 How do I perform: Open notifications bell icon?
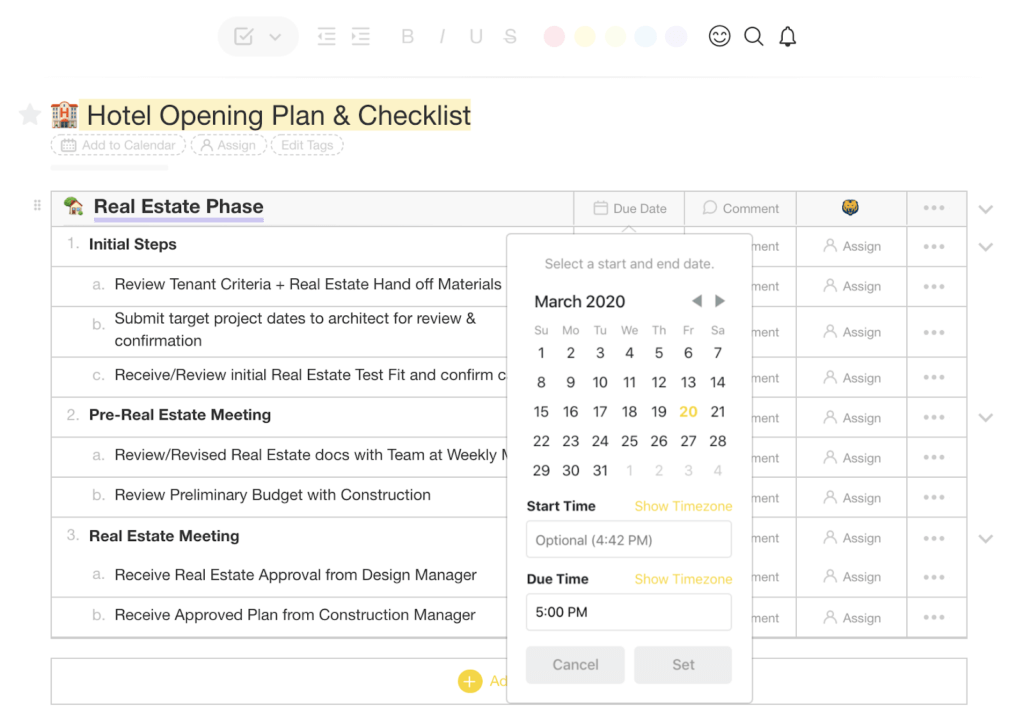(788, 37)
